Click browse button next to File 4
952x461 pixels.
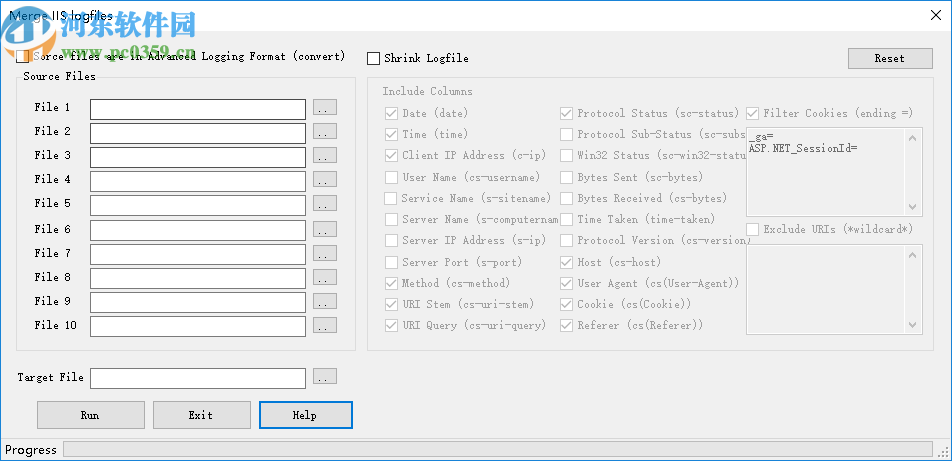tap(325, 179)
